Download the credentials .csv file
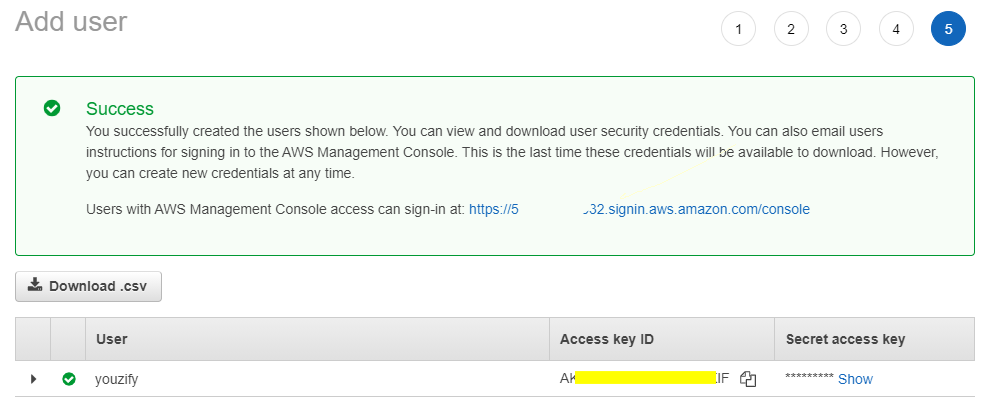Image resolution: width=992 pixels, height=409 pixels. tap(89, 286)
